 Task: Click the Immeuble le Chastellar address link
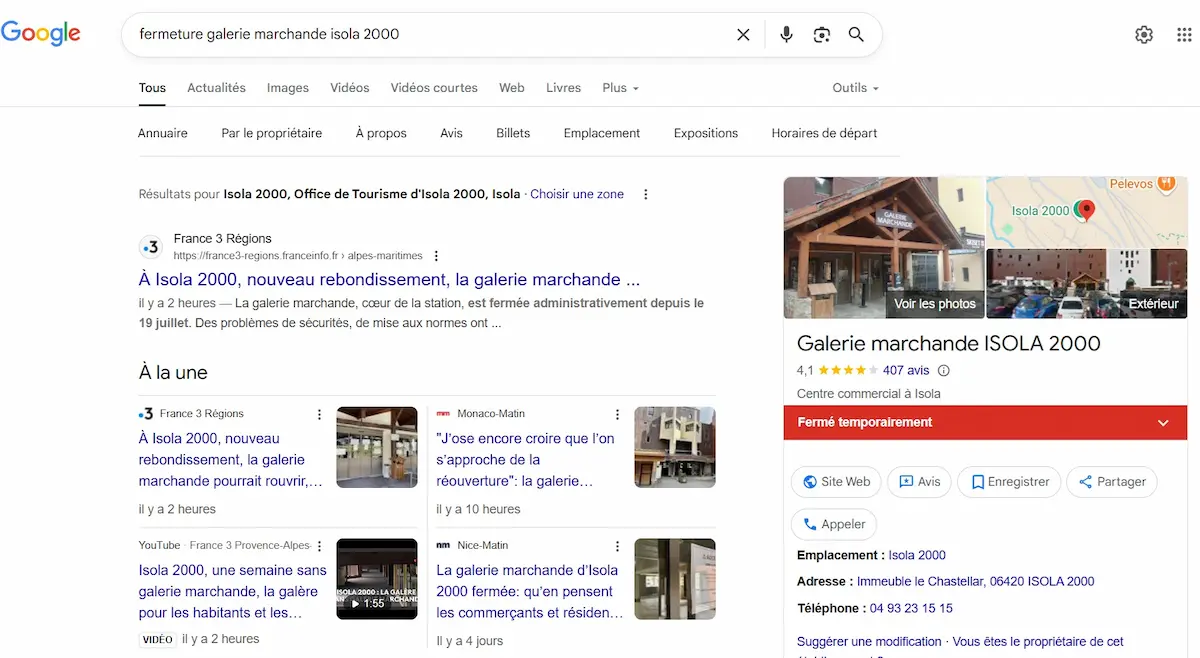(976, 581)
